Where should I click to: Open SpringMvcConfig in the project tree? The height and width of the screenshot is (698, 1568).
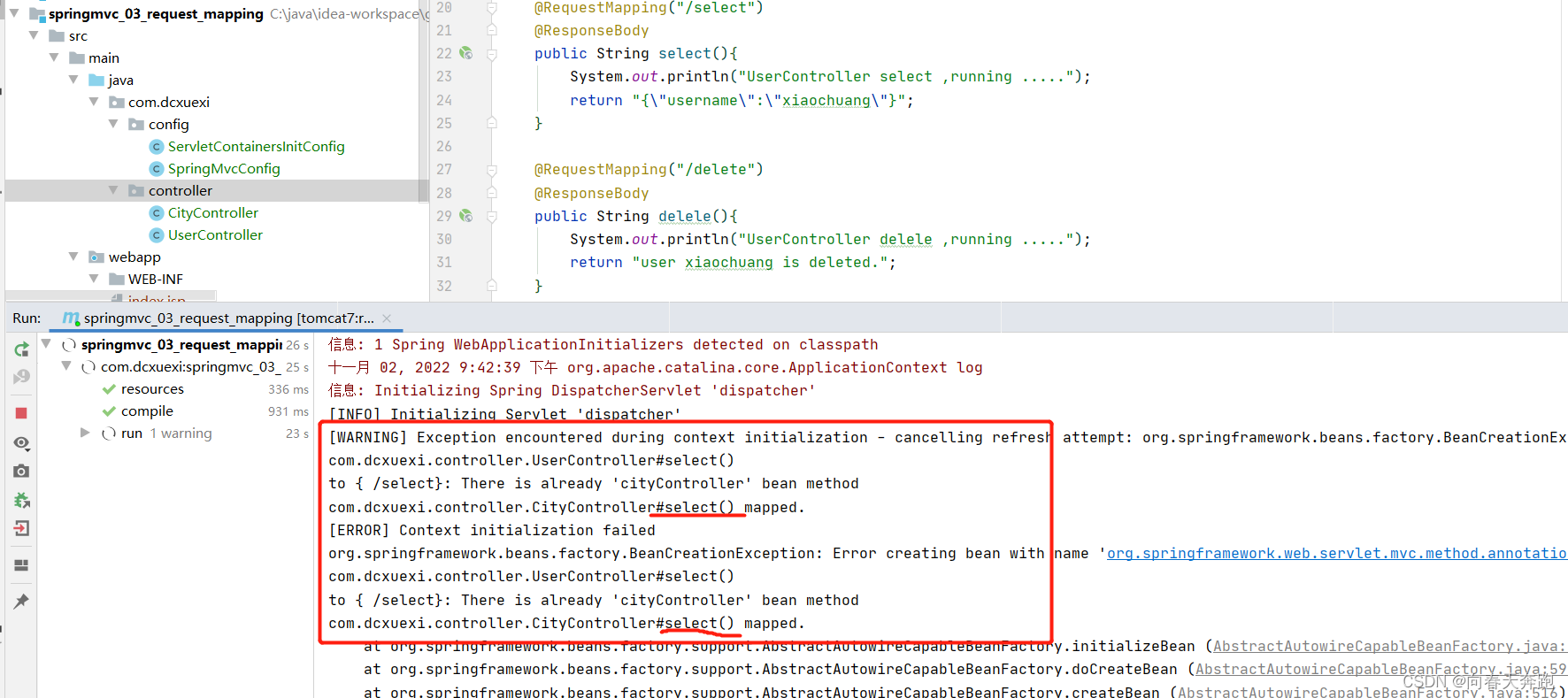coord(224,168)
